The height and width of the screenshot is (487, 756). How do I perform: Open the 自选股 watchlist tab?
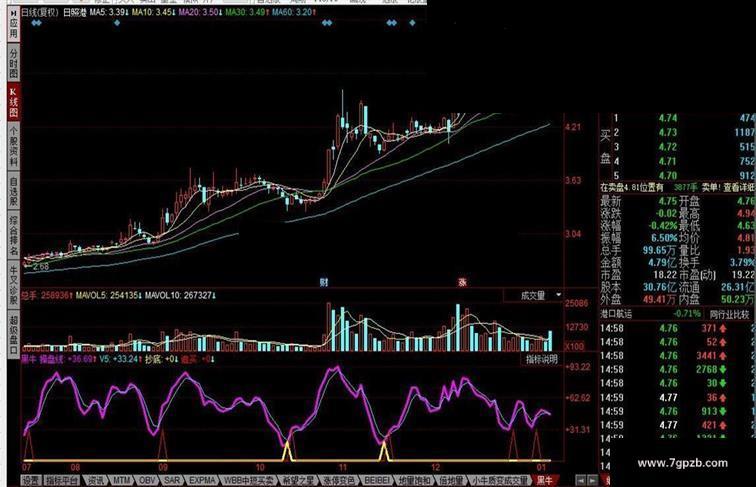(x=14, y=192)
